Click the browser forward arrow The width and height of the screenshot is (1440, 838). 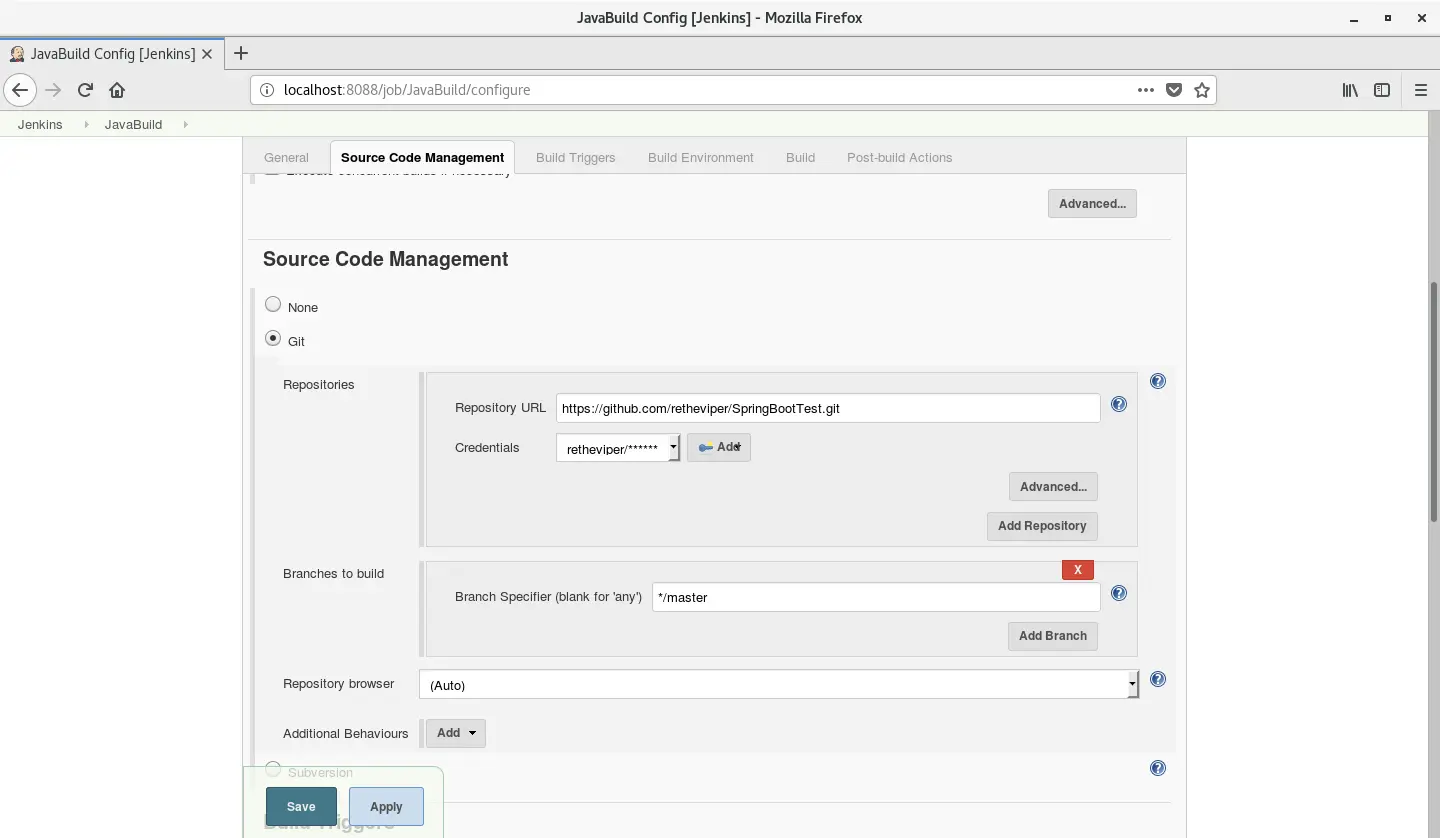53,90
